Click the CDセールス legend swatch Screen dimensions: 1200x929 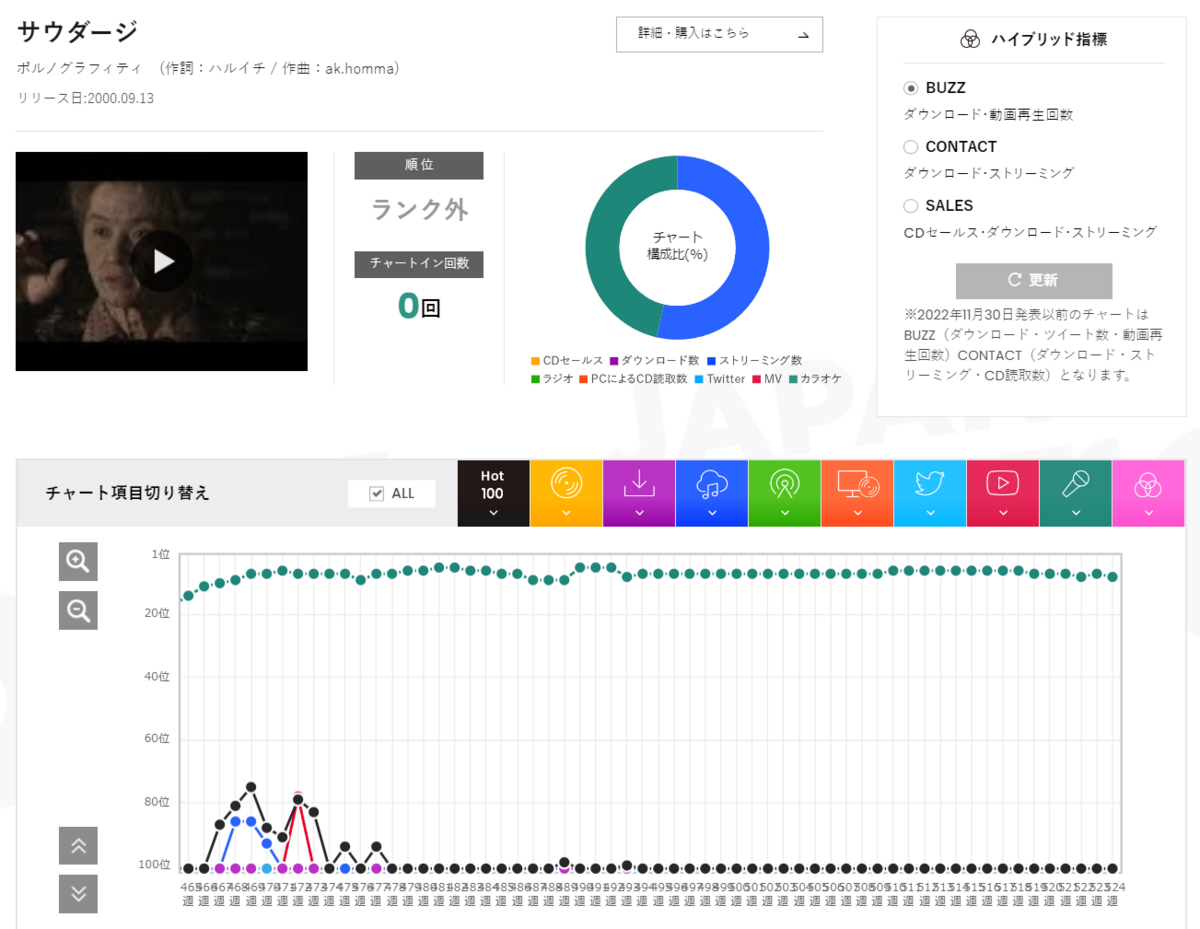[536, 361]
